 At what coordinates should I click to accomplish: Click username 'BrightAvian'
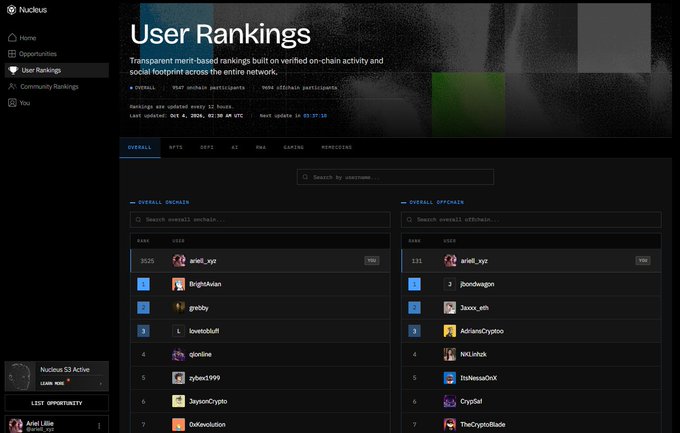(x=205, y=284)
